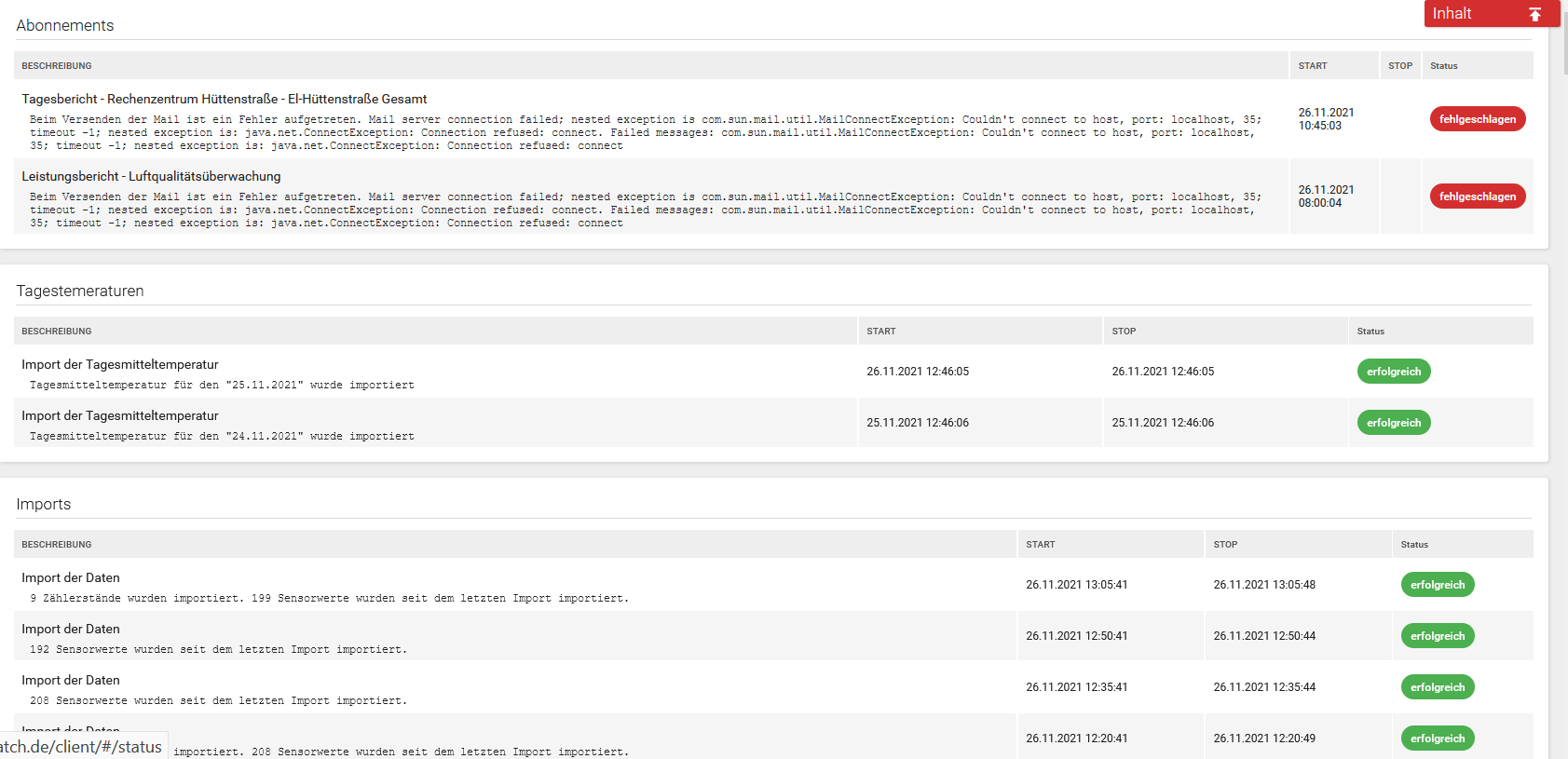Click erfolgreich status of 12:35:41 data import
Image resolution: width=1568 pixels, height=759 pixels.
pos(1437,687)
